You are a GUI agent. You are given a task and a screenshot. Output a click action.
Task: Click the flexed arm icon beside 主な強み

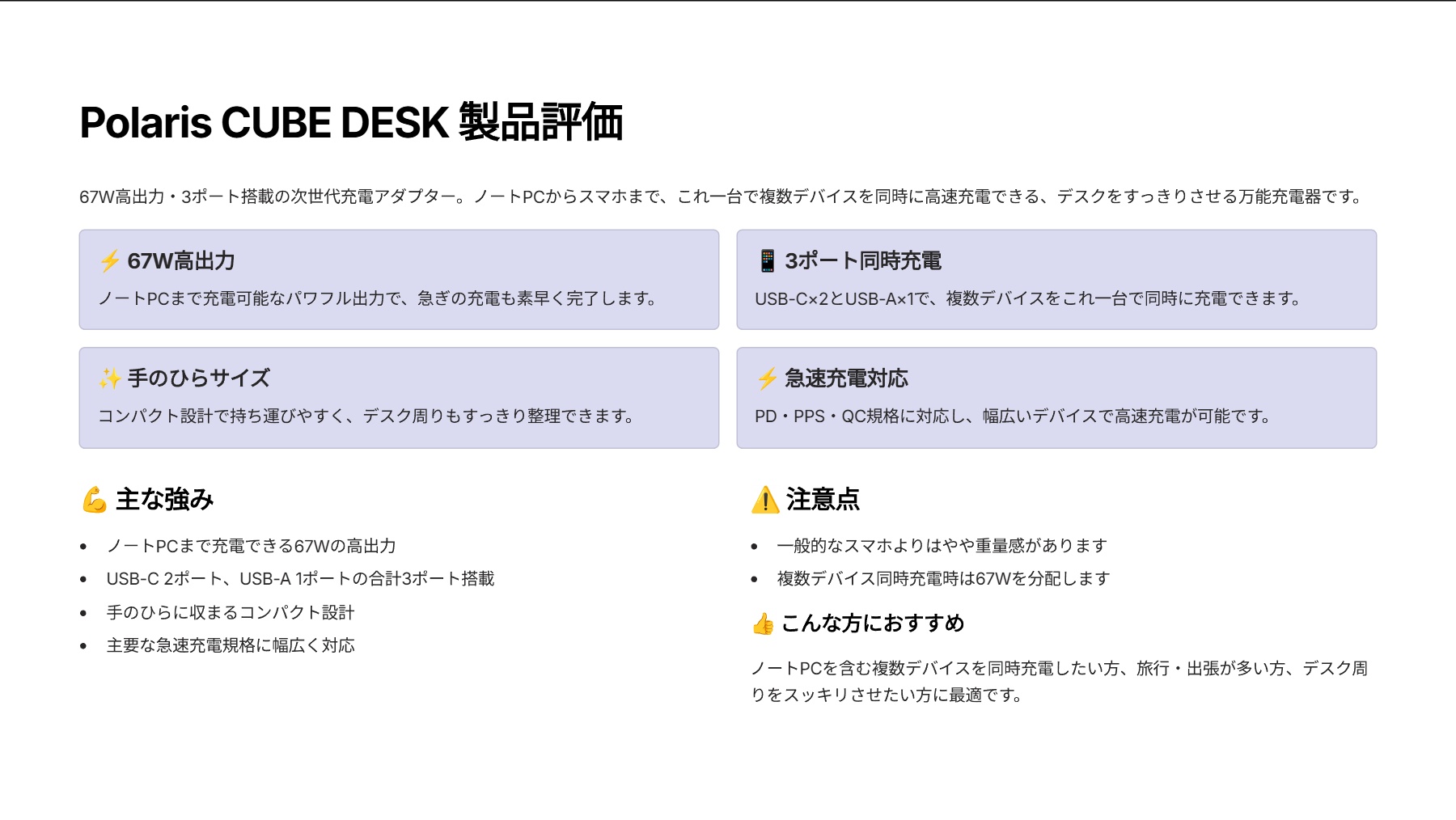pos(95,500)
